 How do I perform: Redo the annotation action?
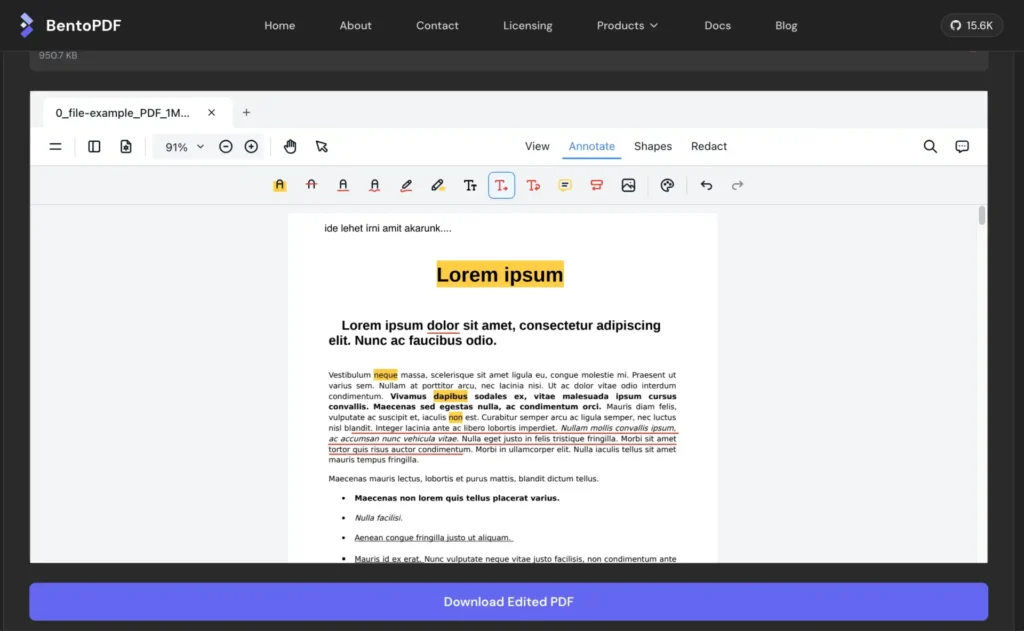pos(737,186)
